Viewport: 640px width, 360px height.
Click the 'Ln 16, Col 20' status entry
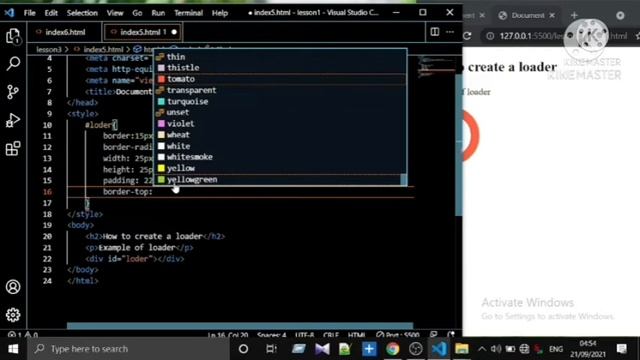point(228,335)
